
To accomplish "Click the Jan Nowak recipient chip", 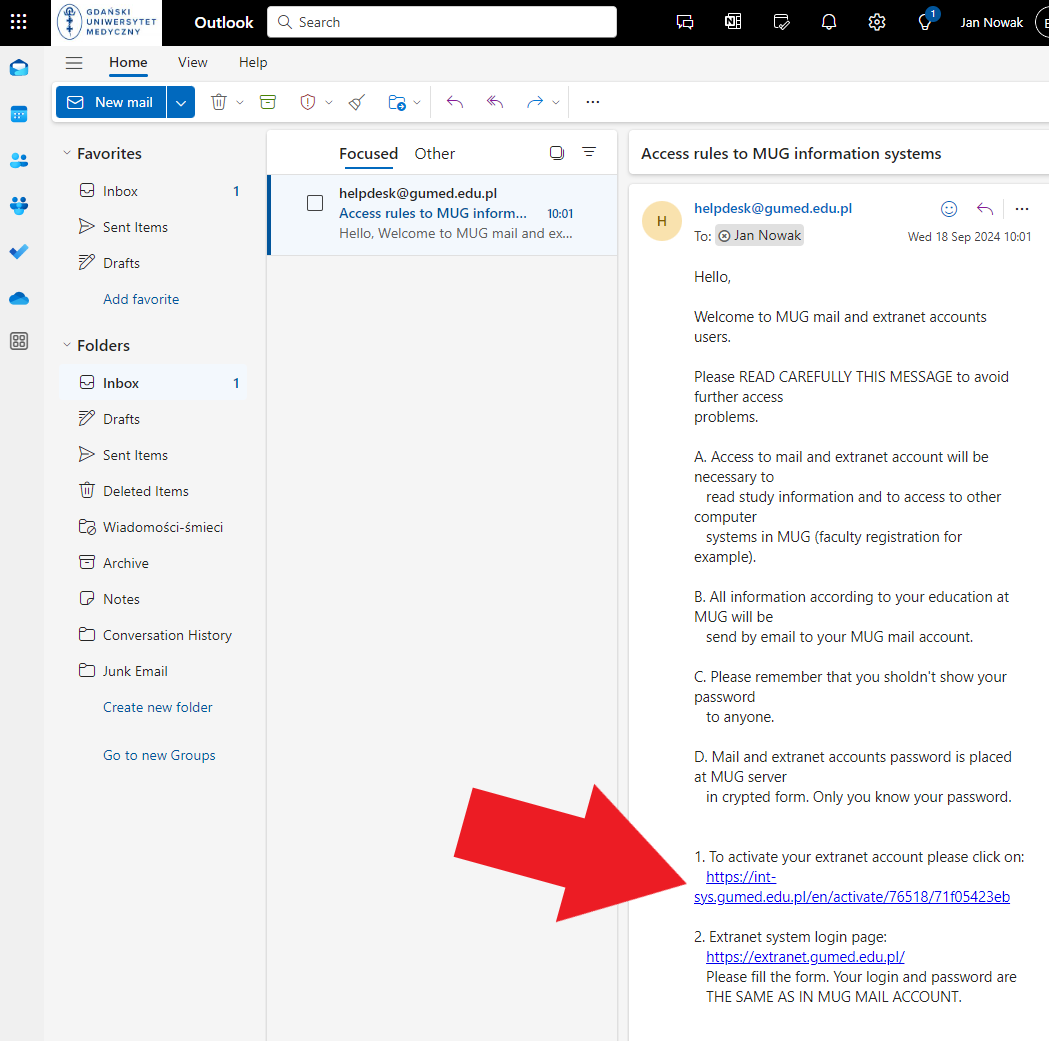I will coord(759,235).
